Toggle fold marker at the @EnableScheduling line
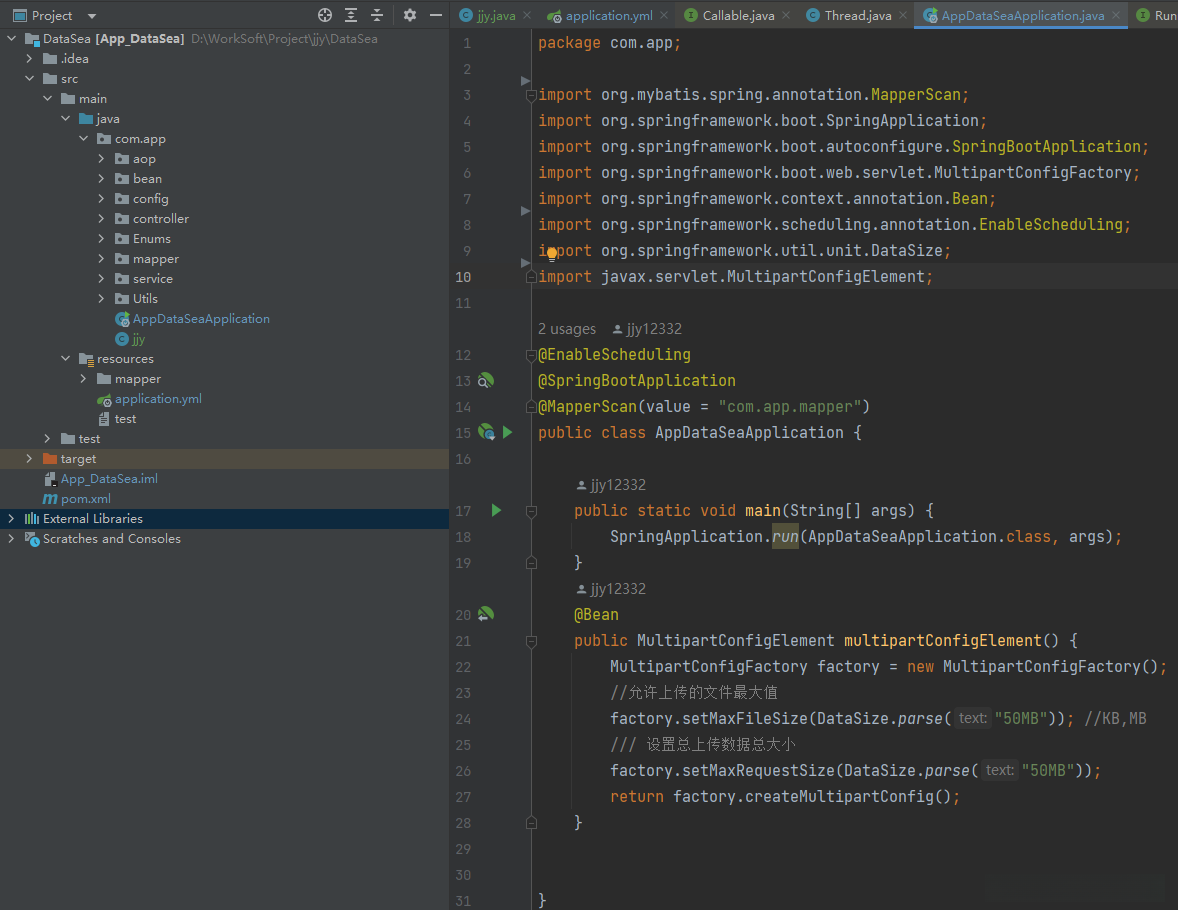Viewport: 1178px width, 910px height. pos(531,355)
